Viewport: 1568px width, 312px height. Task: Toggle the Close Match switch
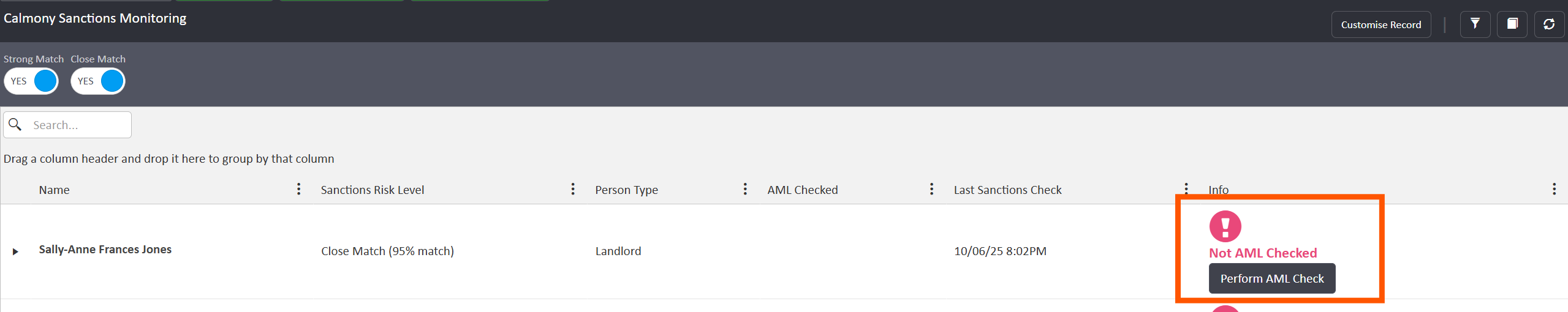point(98,81)
